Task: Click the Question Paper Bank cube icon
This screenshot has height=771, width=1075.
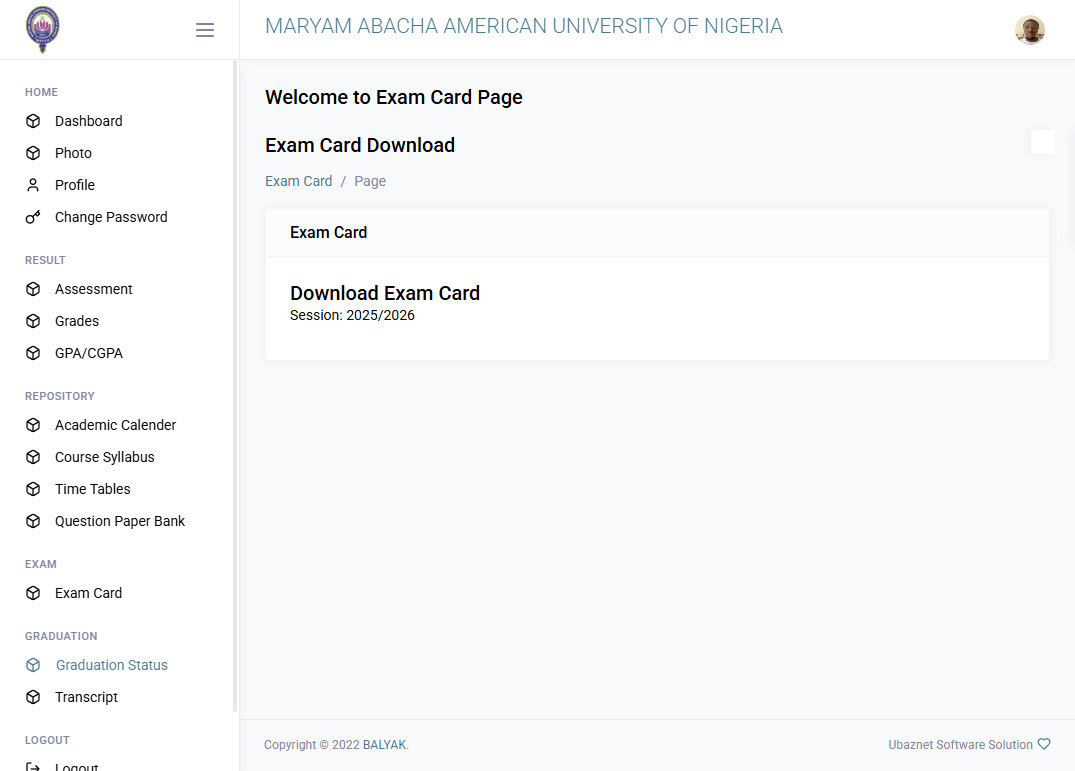Action: point(33,521)
